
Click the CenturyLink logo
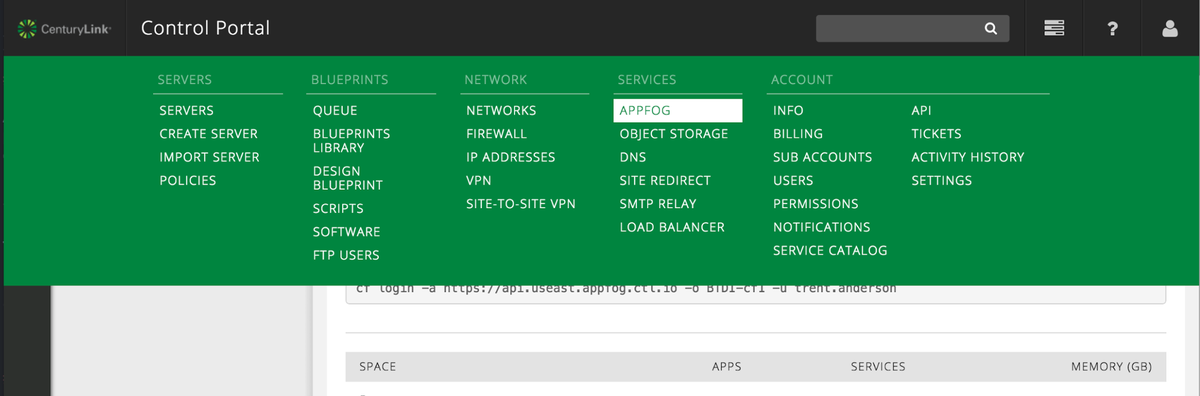[63, 29]
